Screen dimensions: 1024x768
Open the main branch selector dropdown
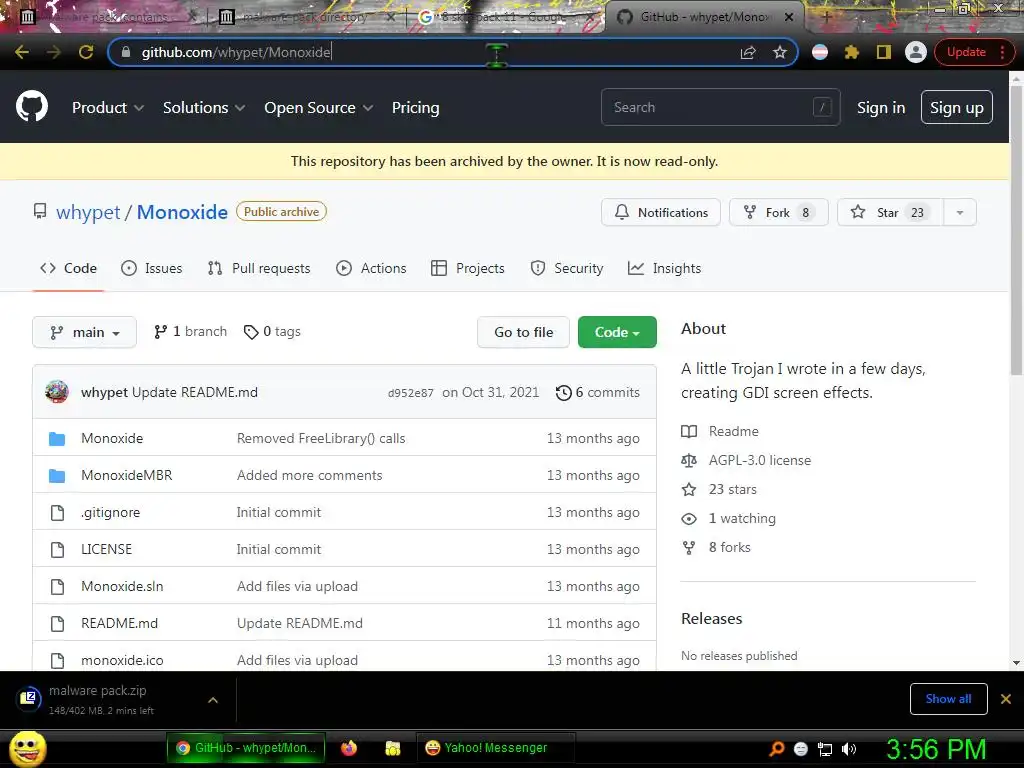pos(84,332)
